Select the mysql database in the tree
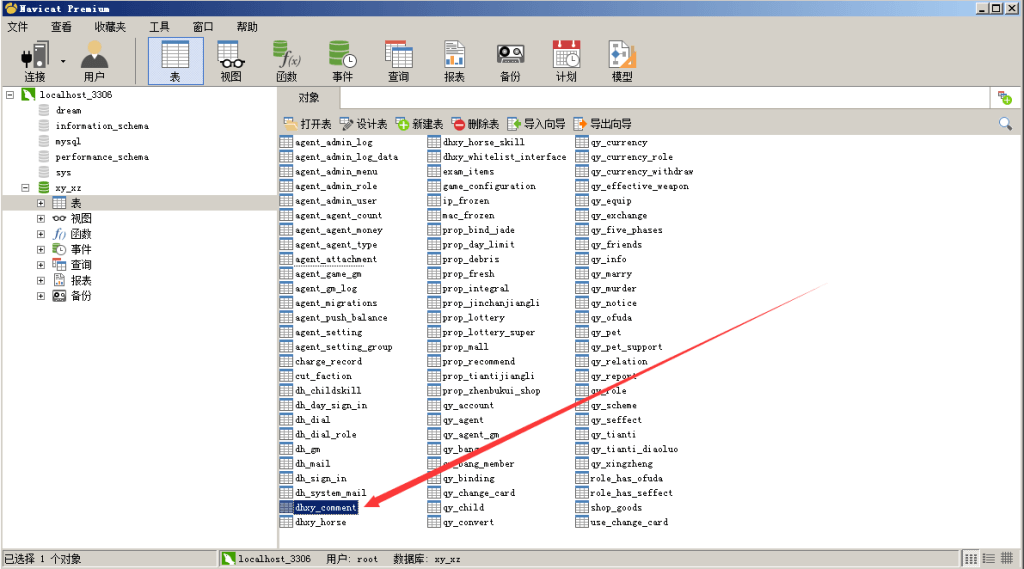The image size is (1024, 569). 68,142
